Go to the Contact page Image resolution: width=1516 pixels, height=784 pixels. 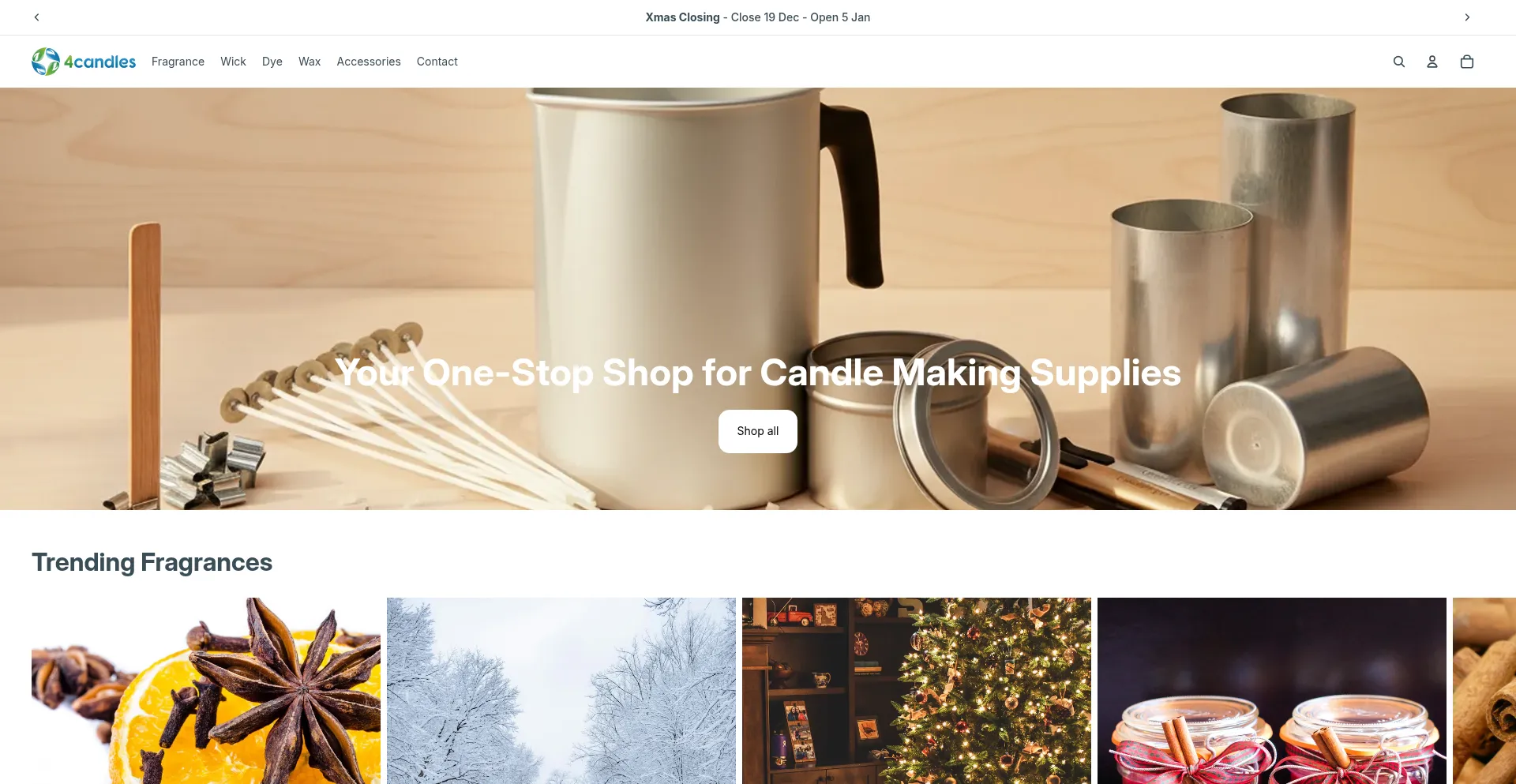coord(437,62)
